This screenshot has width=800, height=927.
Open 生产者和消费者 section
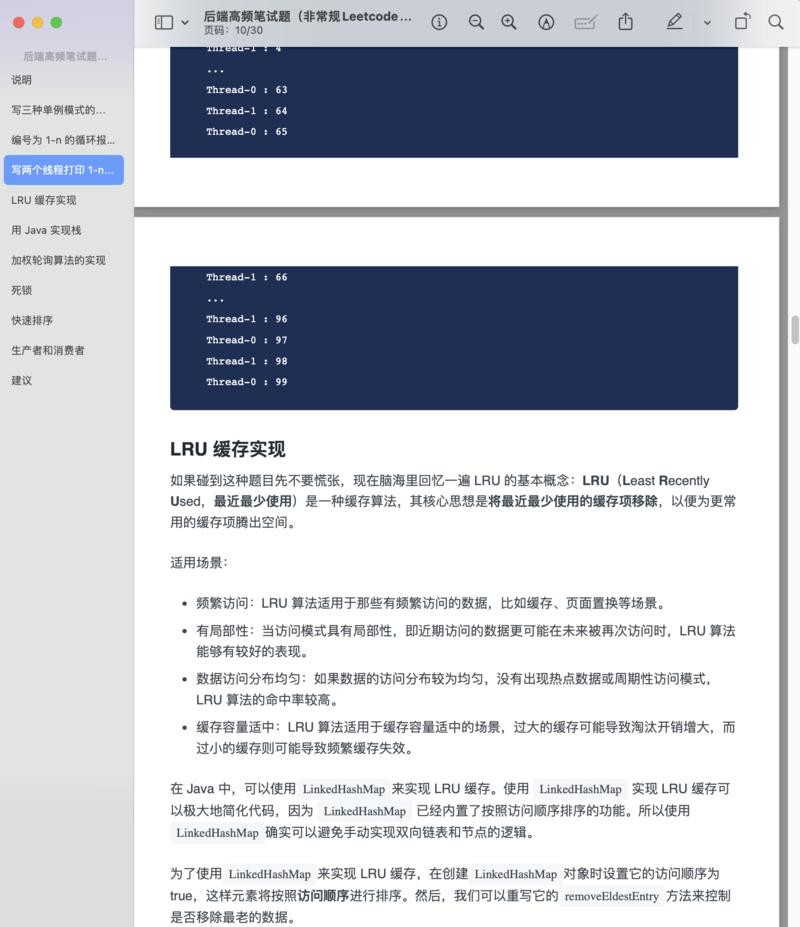(48, 350)
